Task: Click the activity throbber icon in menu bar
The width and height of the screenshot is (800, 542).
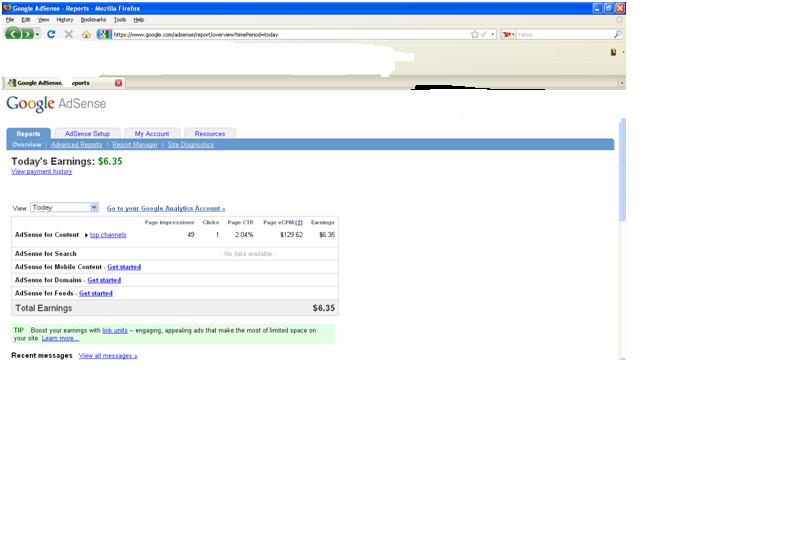Action: point(619,20)
